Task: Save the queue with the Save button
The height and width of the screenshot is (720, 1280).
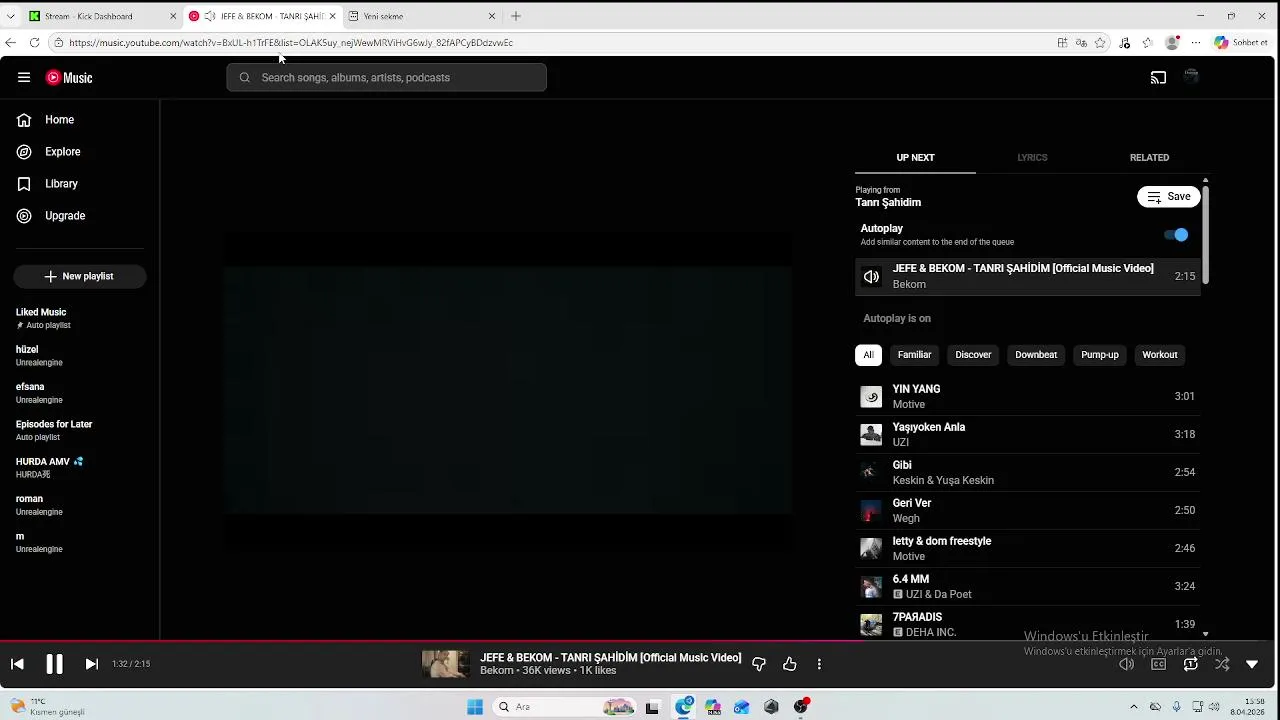Action: pyautogui.click(x=1168, y=197)
